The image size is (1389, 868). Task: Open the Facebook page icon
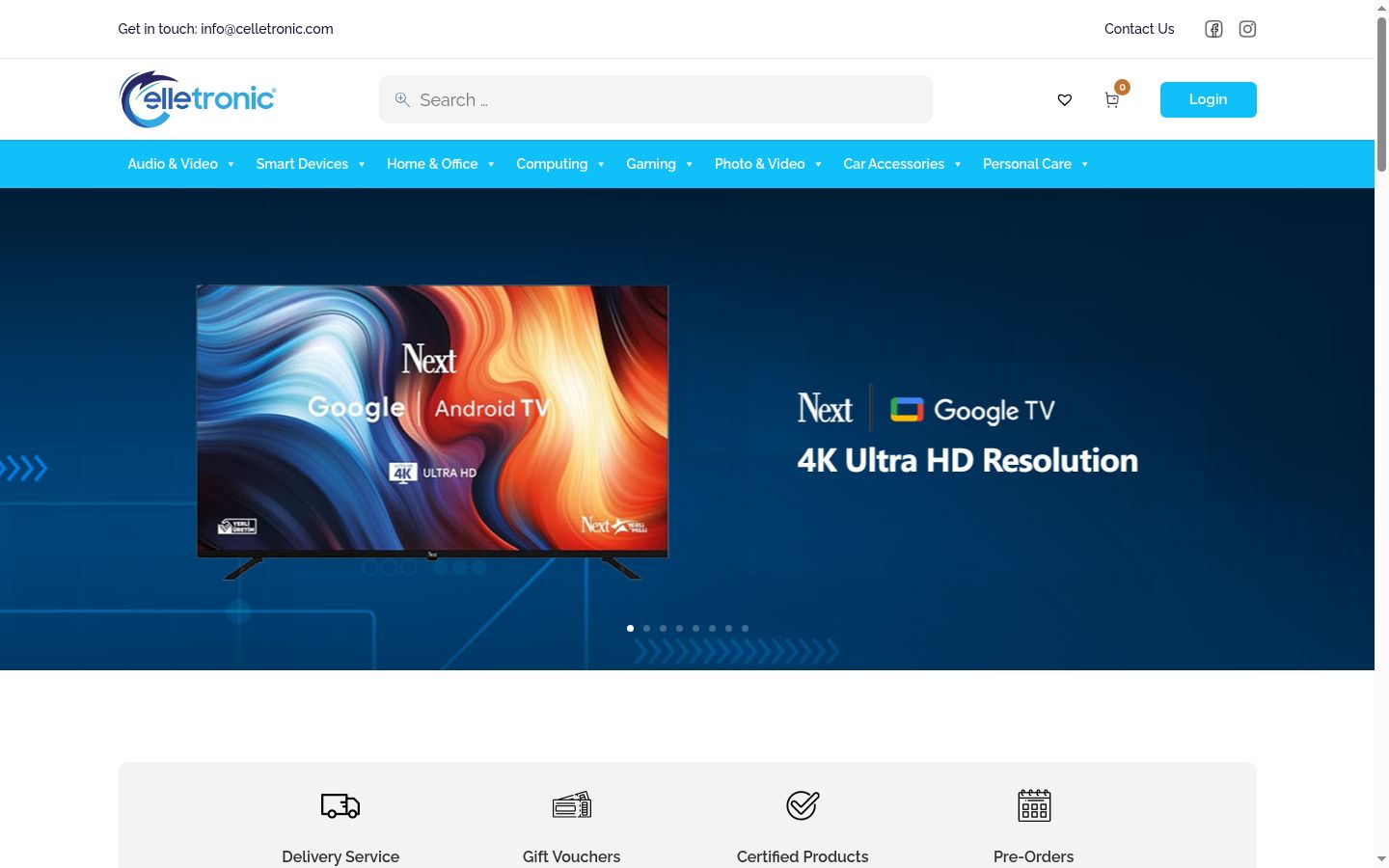coord(1213,29)
